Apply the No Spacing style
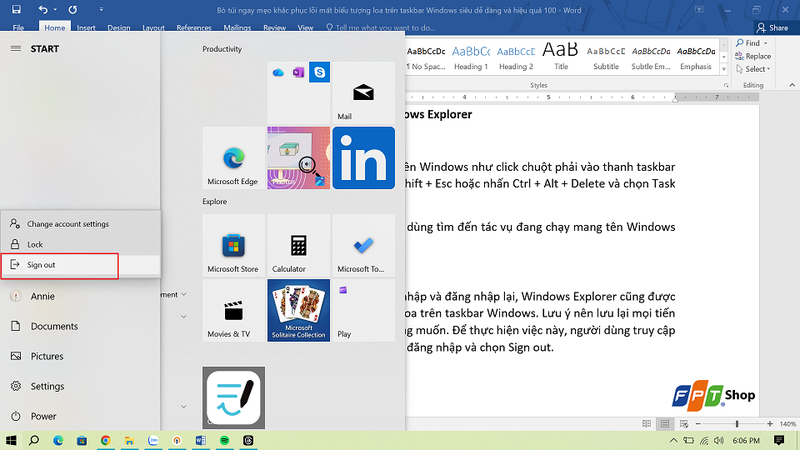800x450 pixels. tap(426, 57)
